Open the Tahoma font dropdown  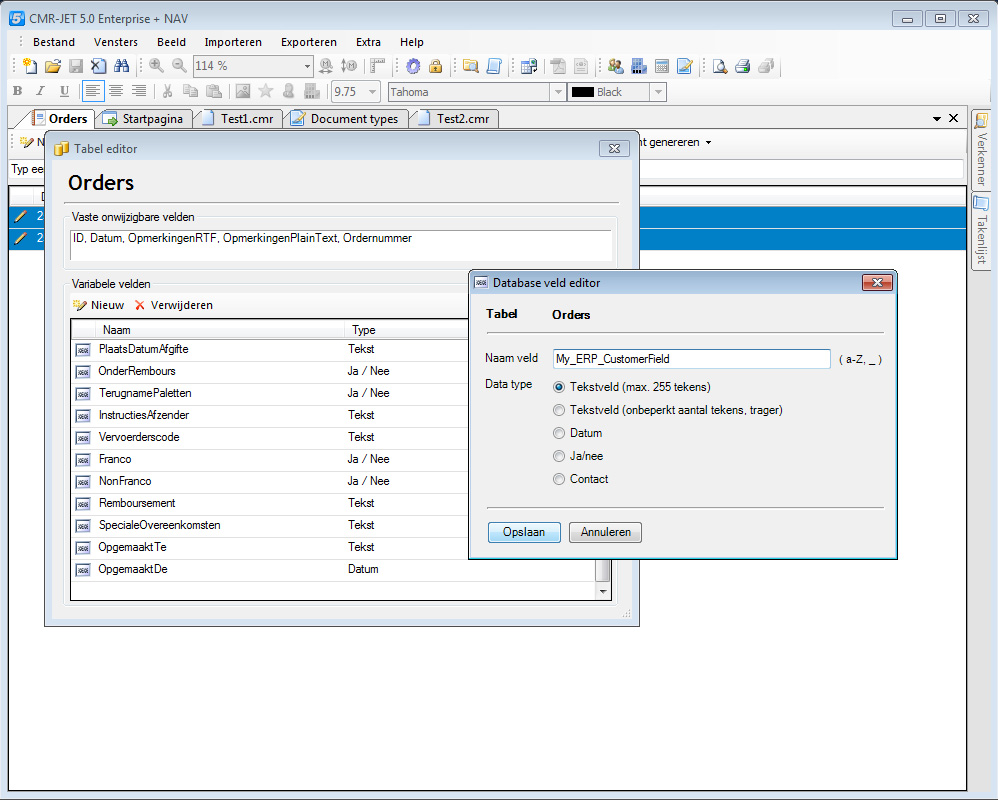point(558,92)
